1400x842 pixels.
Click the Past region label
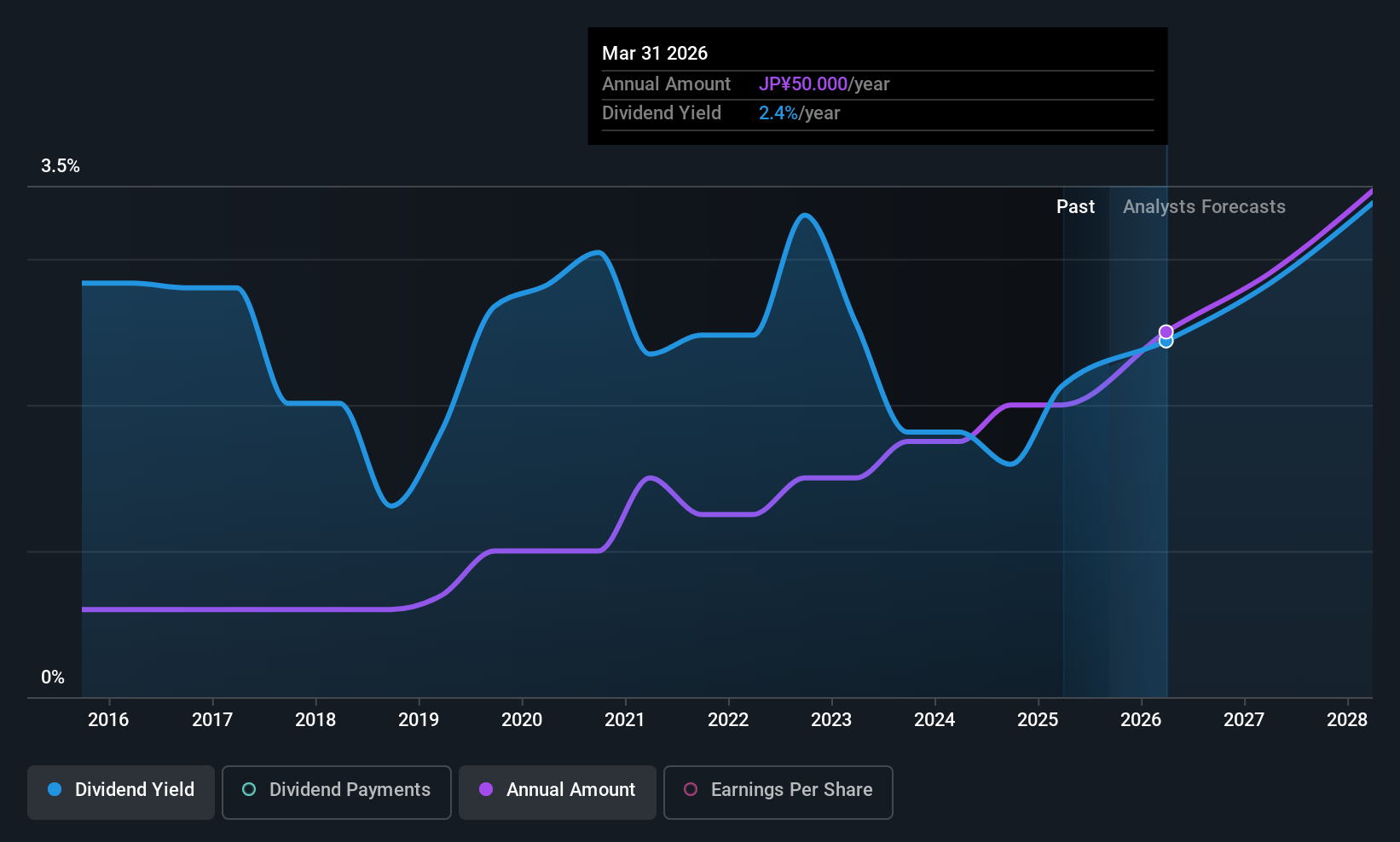click(x=1075, y=207)
